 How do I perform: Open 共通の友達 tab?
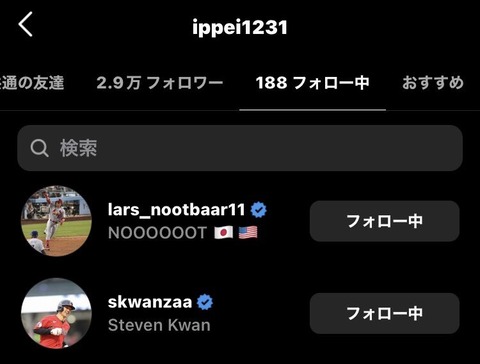click(32, 83)
